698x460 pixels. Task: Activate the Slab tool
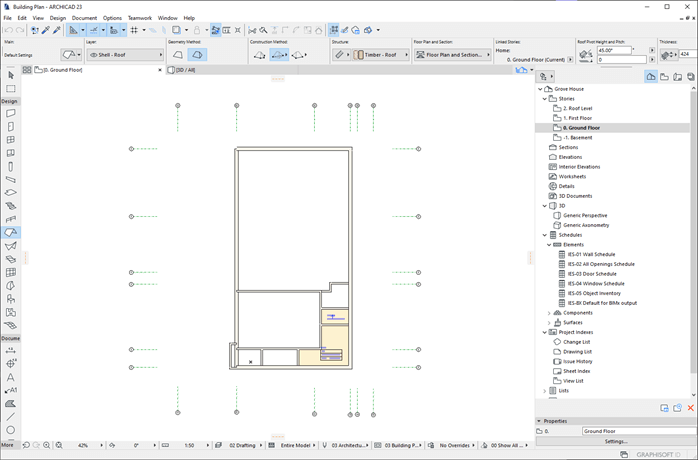11,193
